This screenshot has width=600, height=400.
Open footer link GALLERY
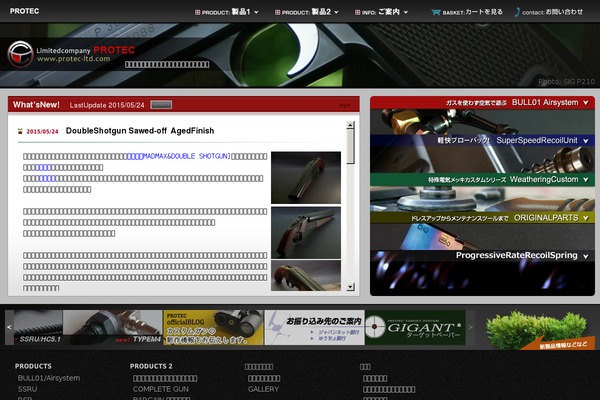pos(263,389)
